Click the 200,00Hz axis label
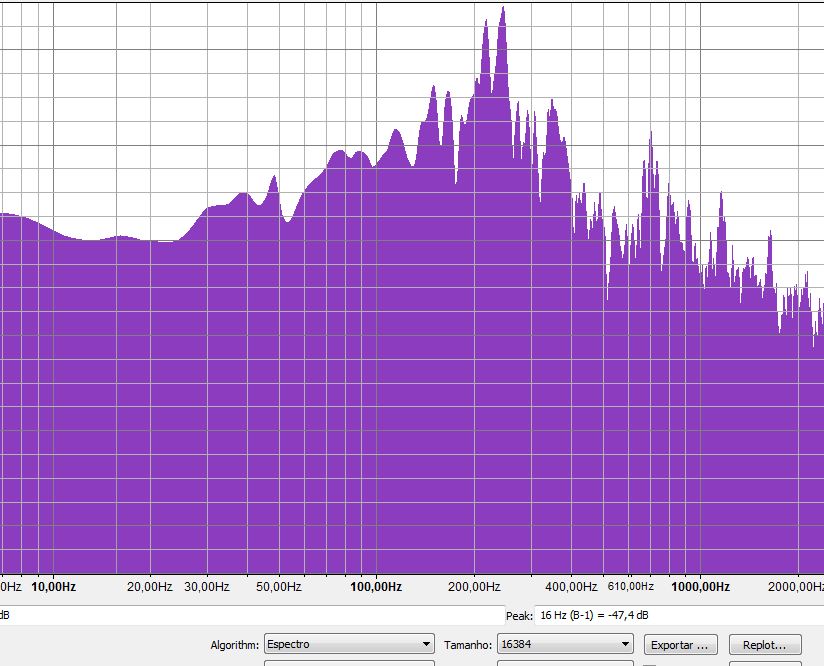Image resolution: width=824 pixels, height=666 pixels. pyautogui.click(x=474, y=587)
